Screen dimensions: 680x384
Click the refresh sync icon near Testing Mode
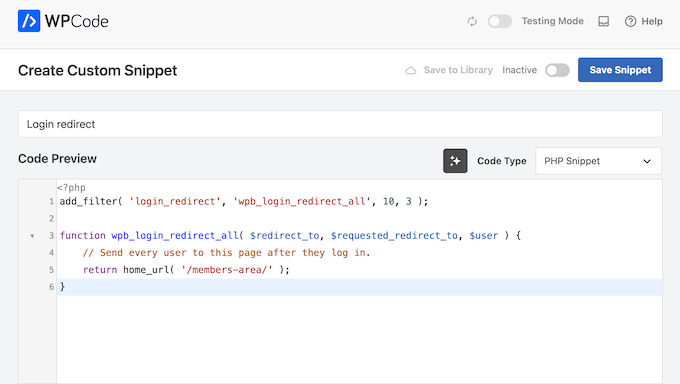[472, 21]
